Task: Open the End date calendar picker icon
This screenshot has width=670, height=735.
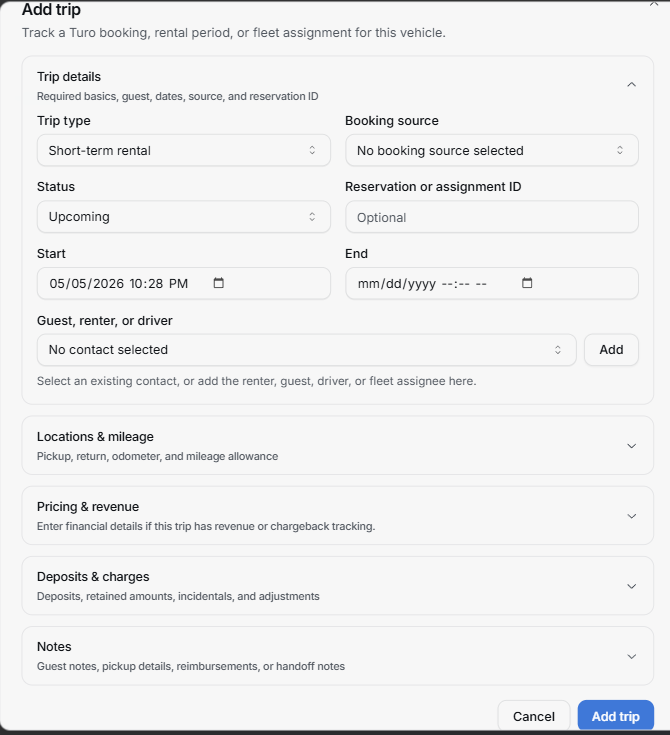Action: click(527, 283)
